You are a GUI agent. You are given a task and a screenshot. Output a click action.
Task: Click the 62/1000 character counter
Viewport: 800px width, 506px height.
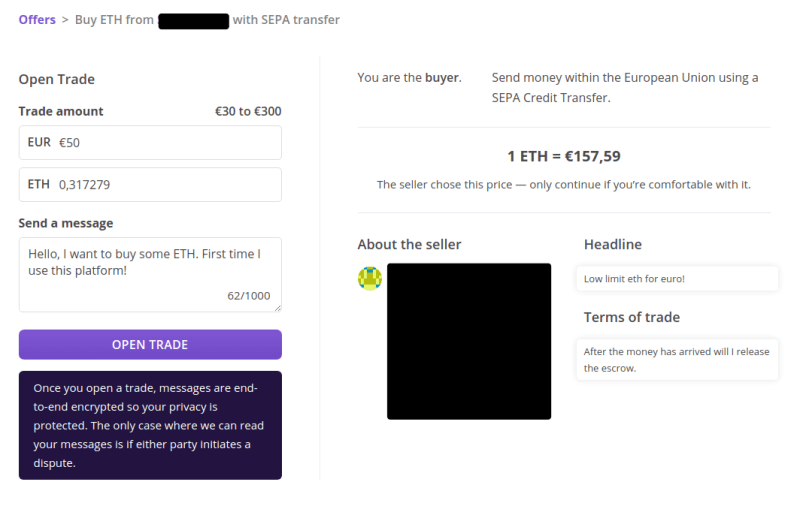[x=248, y=296]
